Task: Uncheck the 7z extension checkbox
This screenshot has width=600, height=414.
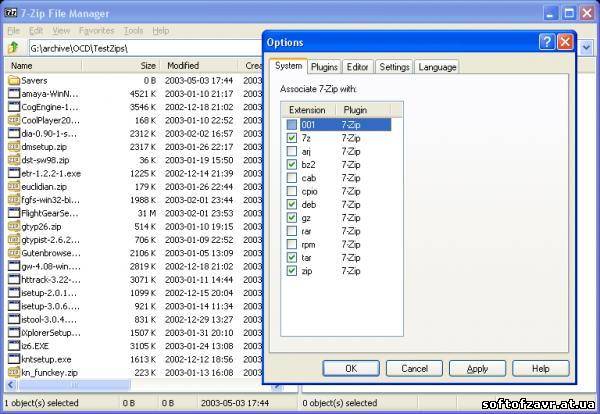Action: tap(292, 138)
